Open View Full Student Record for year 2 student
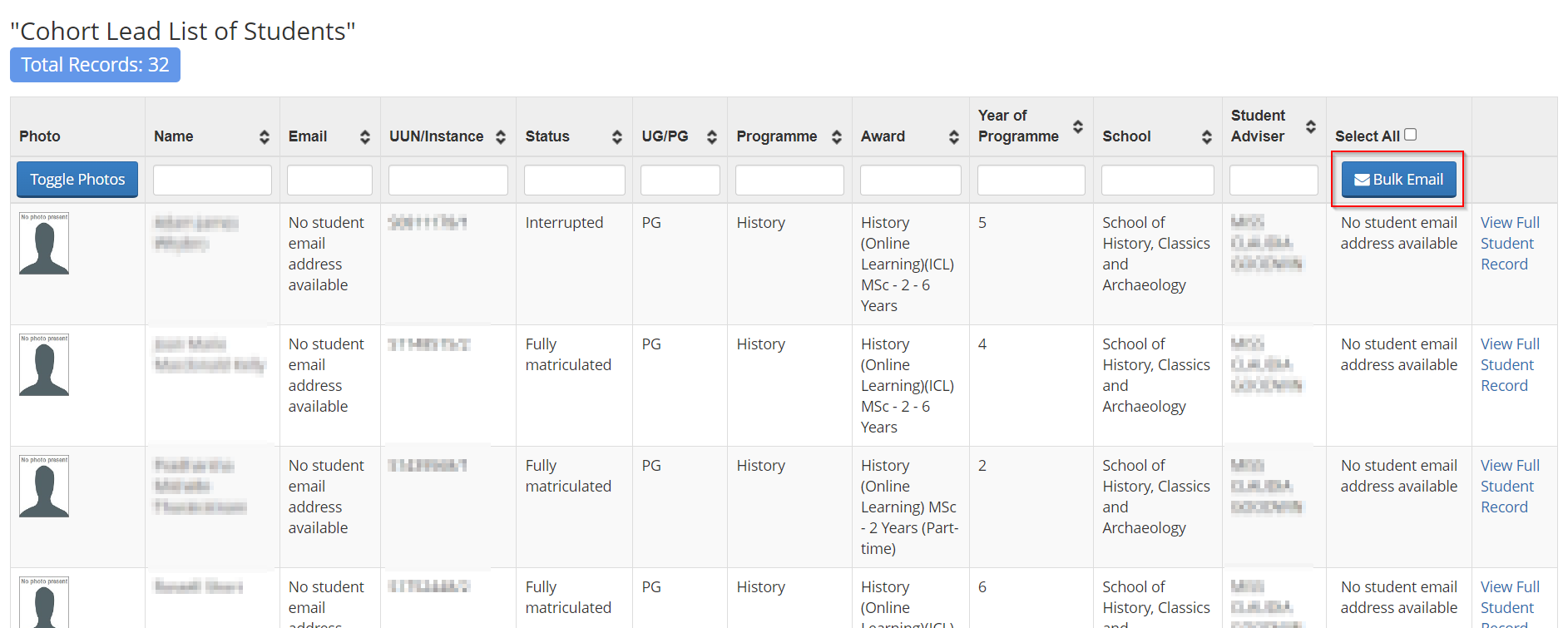 [1510, 487]
